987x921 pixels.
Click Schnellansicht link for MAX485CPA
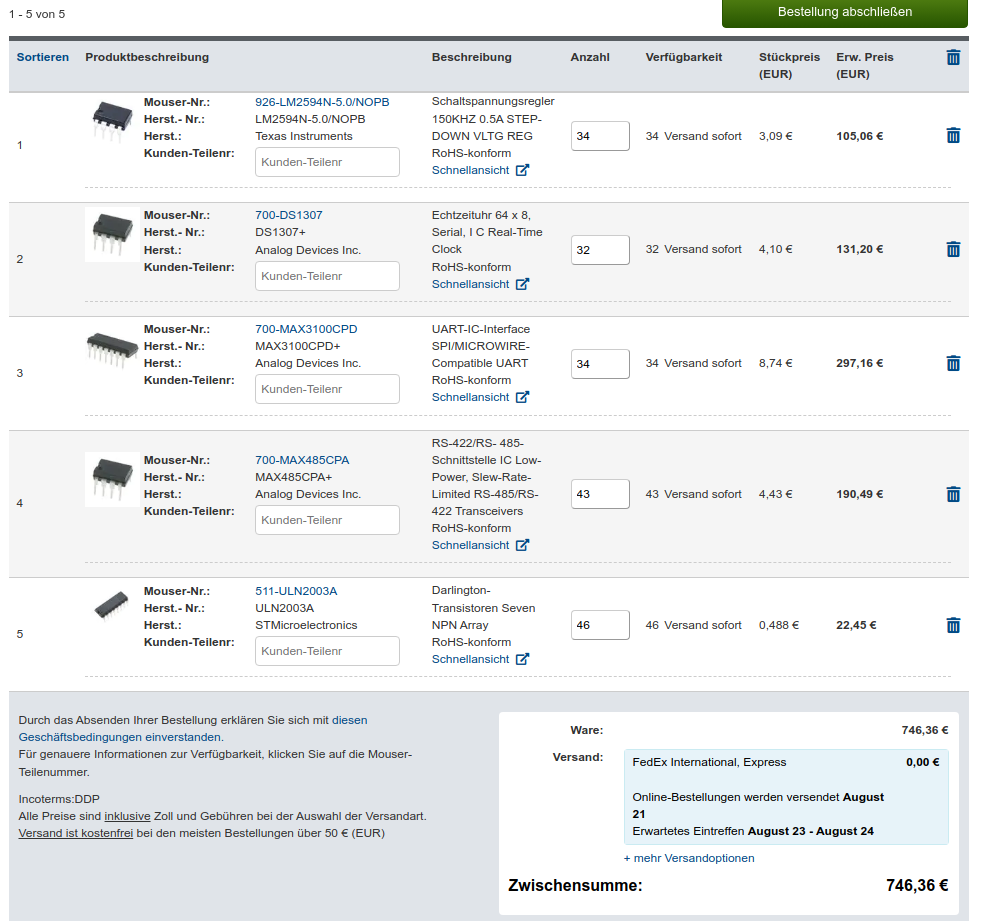point(470,545)
